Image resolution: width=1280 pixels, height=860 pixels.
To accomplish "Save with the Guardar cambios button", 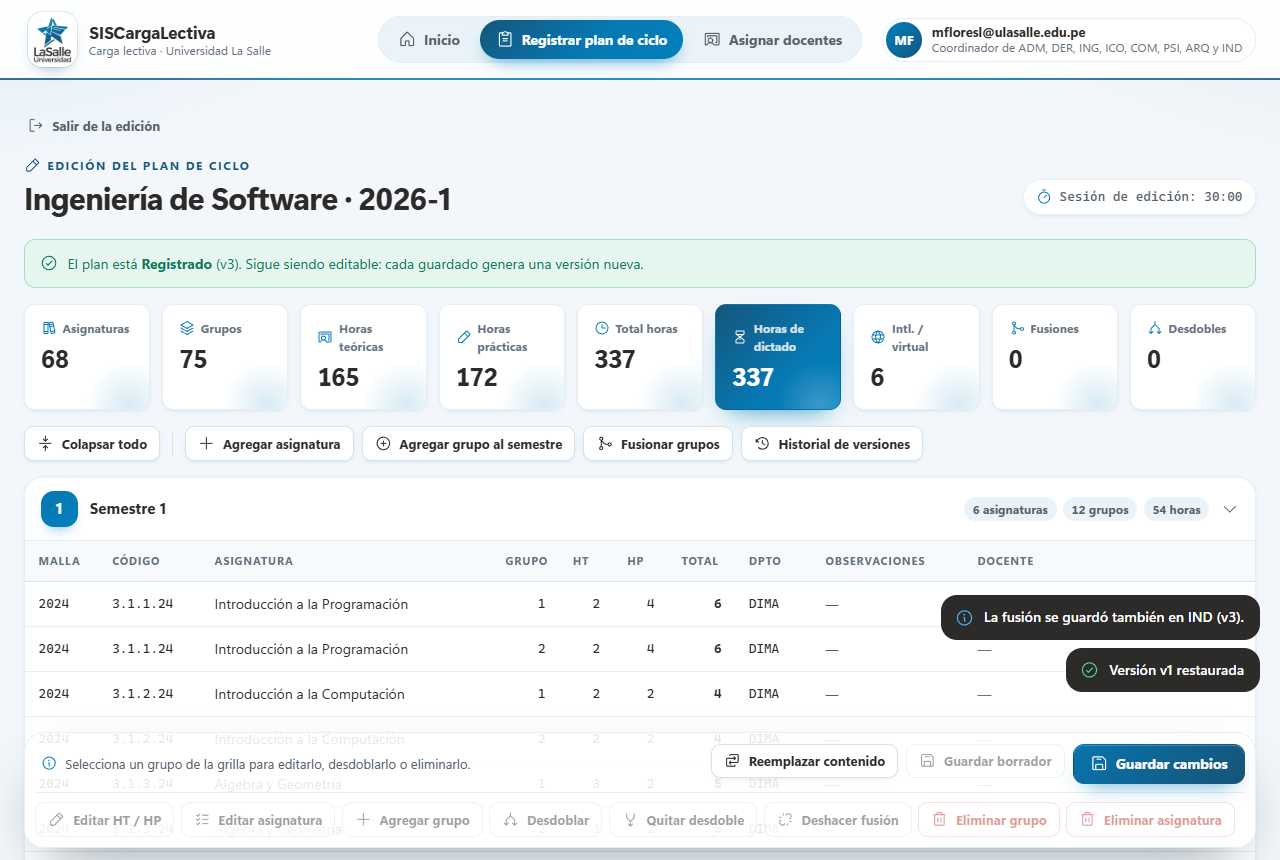I will pos(1159,764).
